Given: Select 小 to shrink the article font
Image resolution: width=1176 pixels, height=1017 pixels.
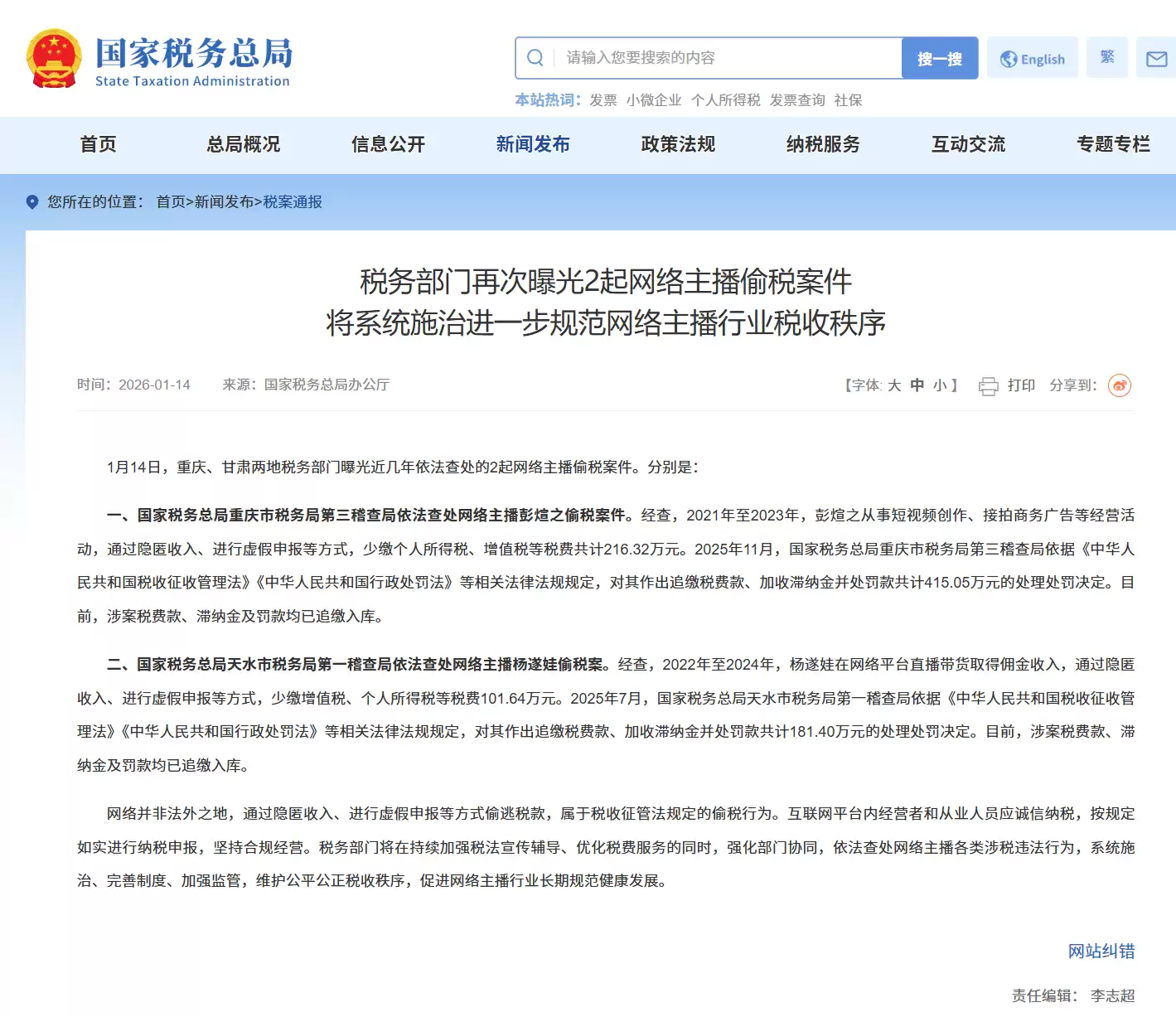Looking at the screenshot, I should point(940,385).
